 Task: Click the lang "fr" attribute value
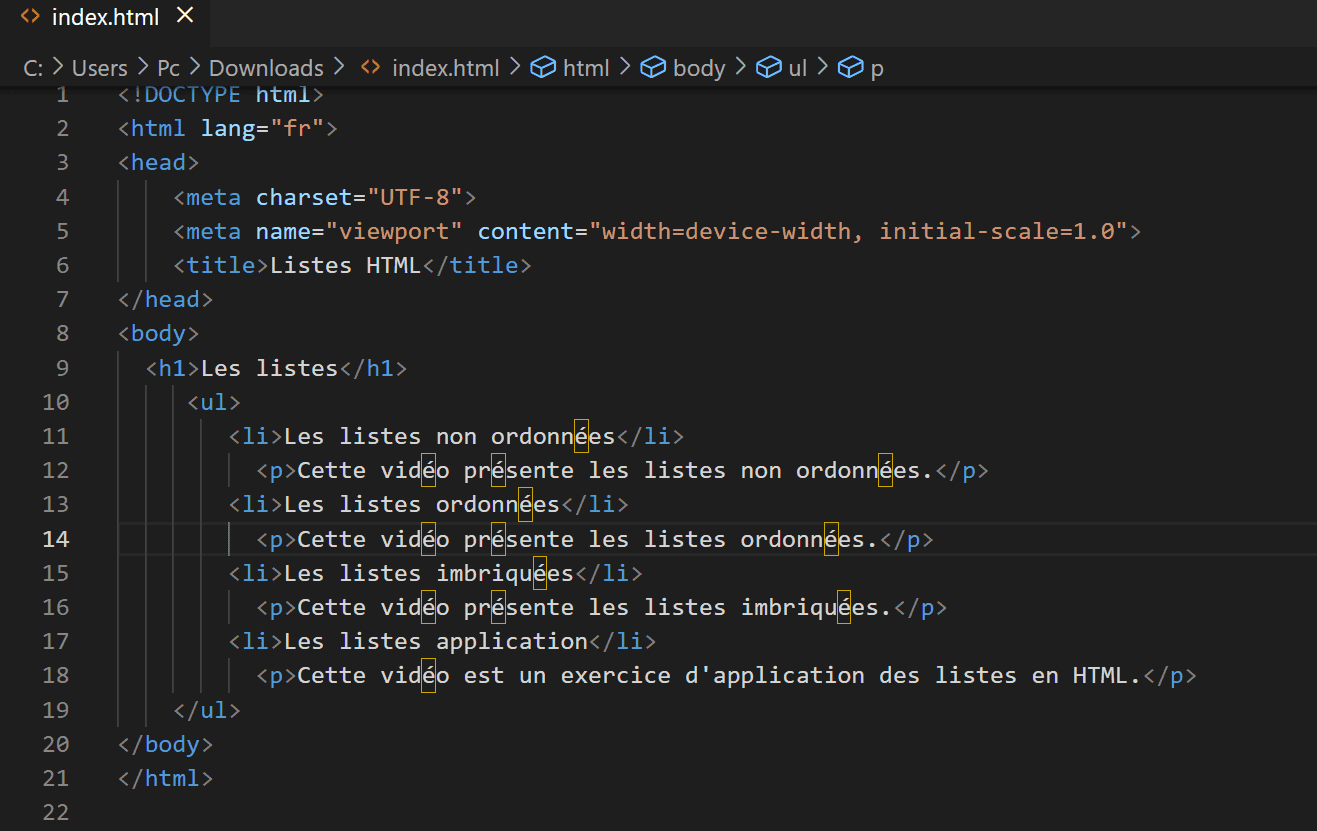[297, 129]
